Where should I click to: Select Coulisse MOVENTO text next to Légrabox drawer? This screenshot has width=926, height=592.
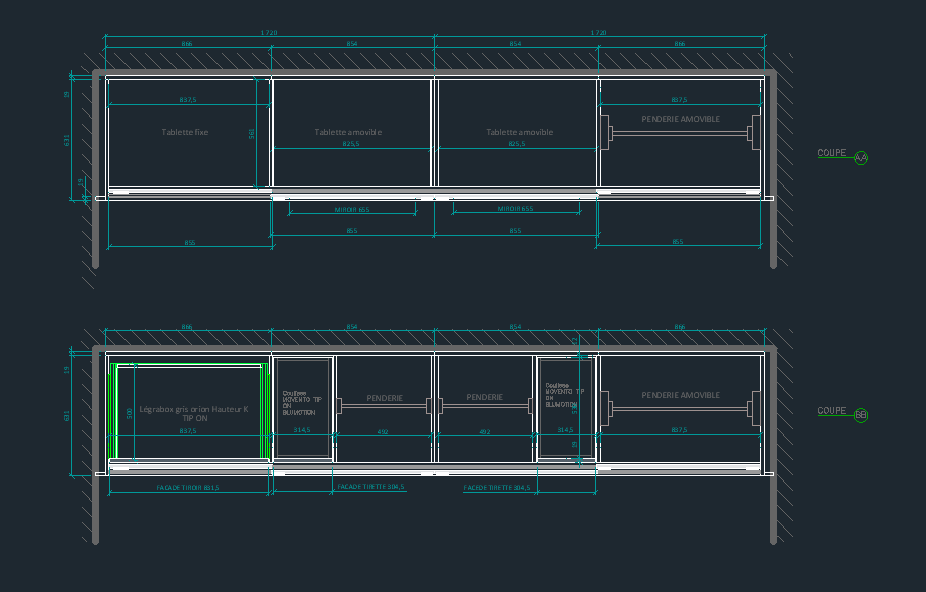point(301,402)
